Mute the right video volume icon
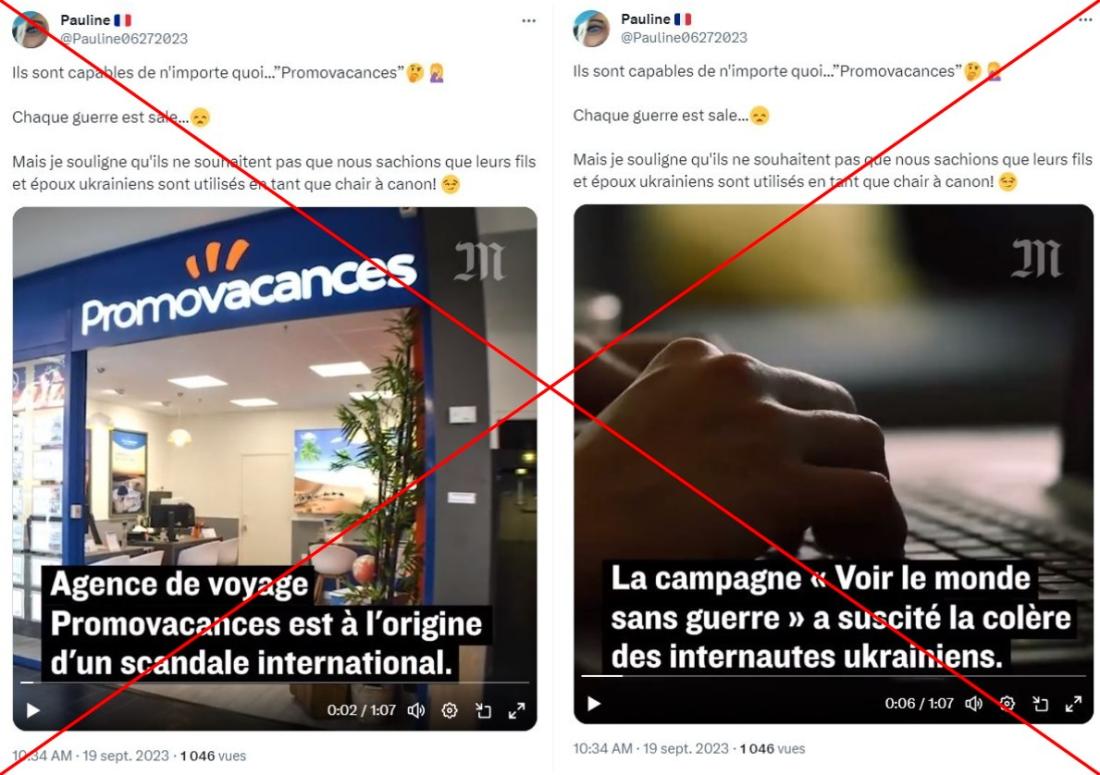 tap(974, 703)
